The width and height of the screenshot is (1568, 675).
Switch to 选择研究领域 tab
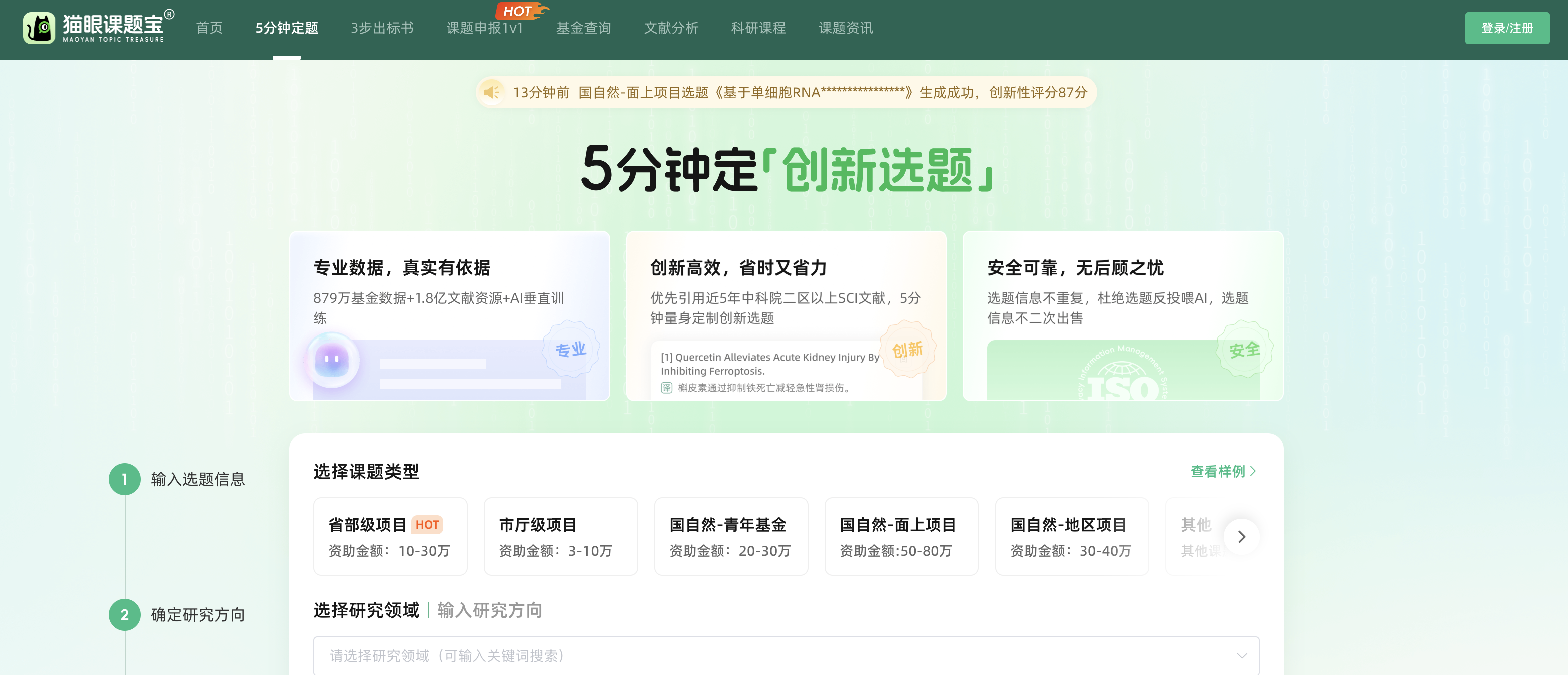366,610
